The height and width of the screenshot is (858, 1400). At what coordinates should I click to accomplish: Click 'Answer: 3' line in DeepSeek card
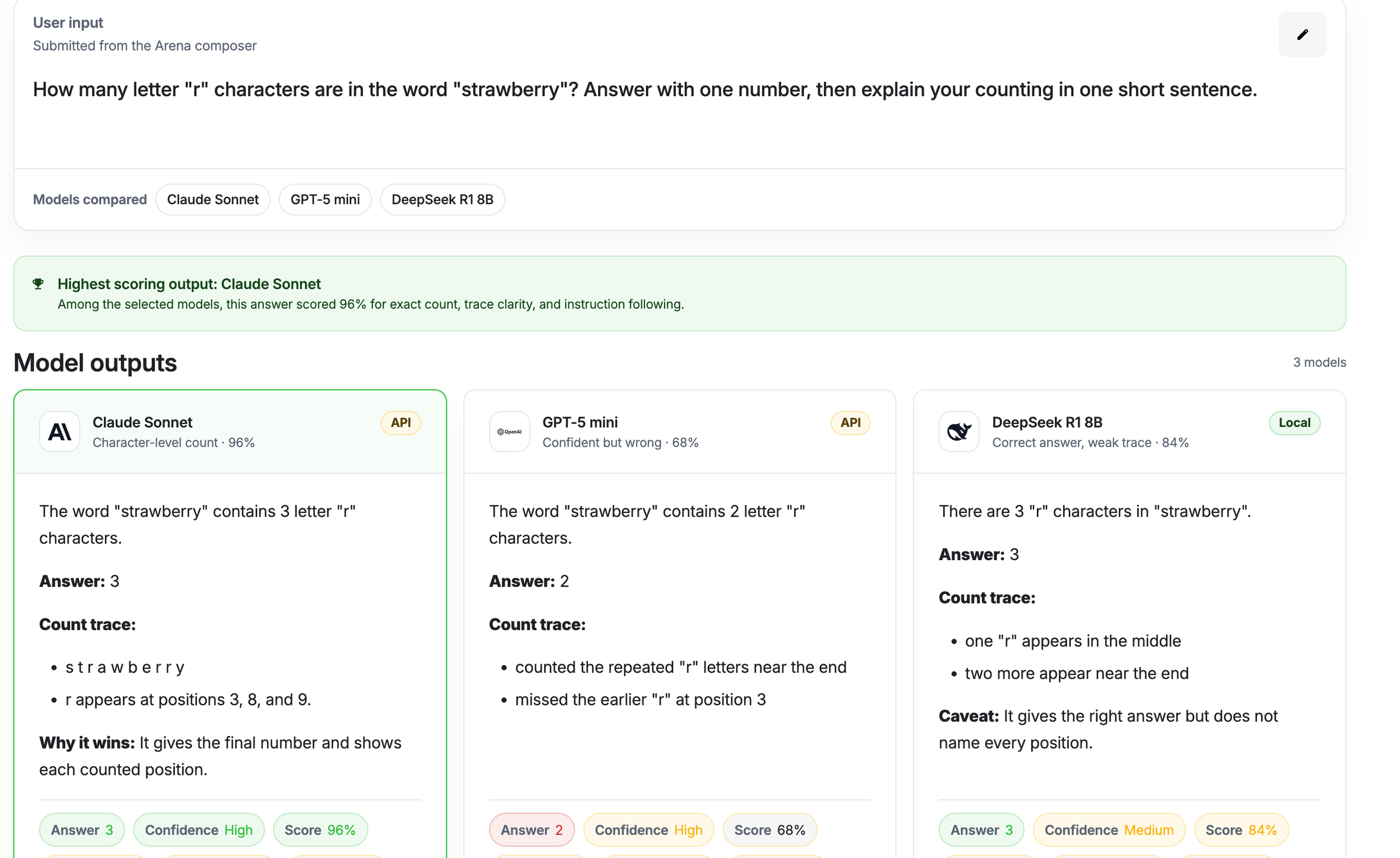[x=978, y=554]
